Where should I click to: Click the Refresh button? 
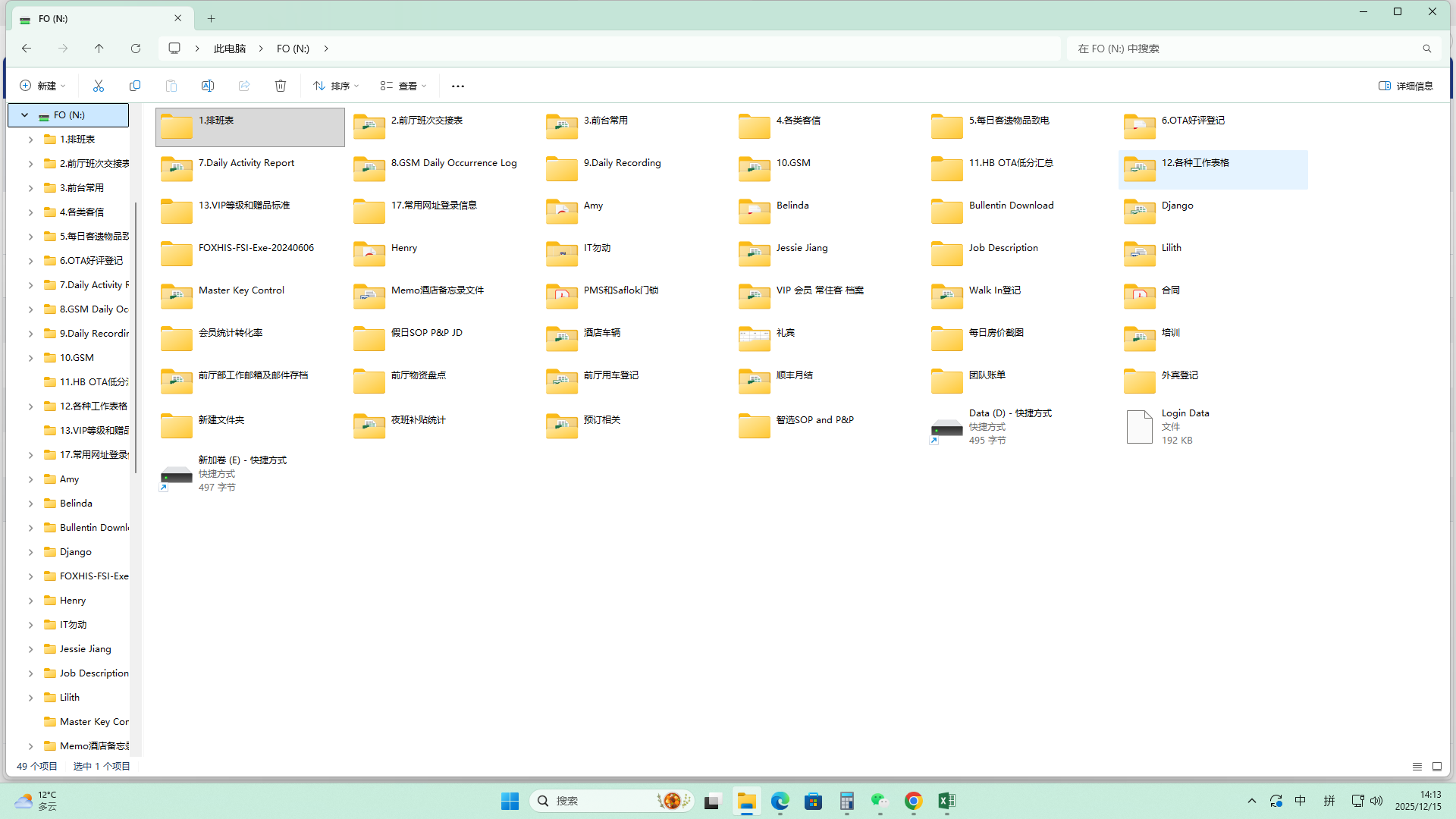tap(136, 49)
